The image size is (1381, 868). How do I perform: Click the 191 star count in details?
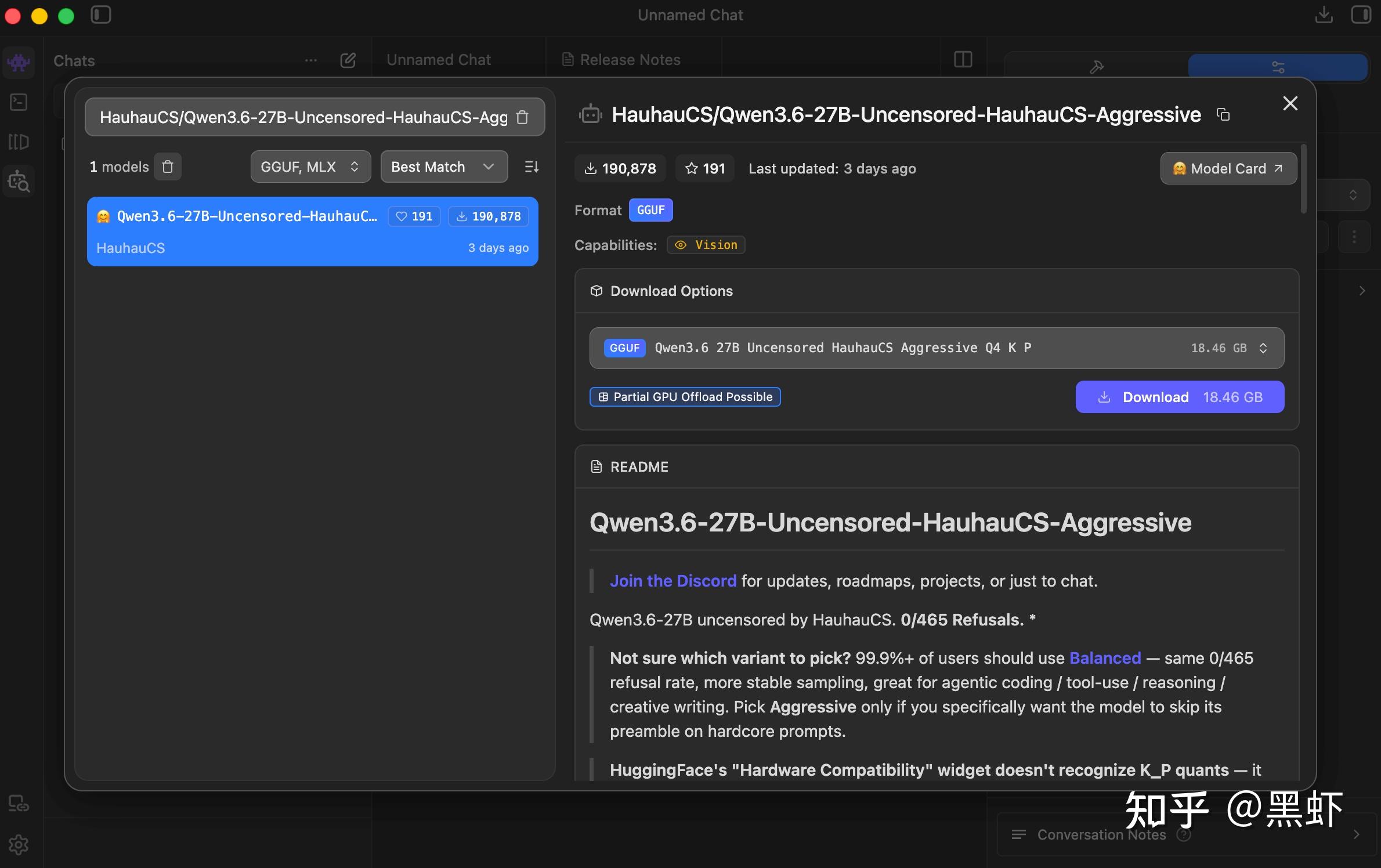pos(705,169)
